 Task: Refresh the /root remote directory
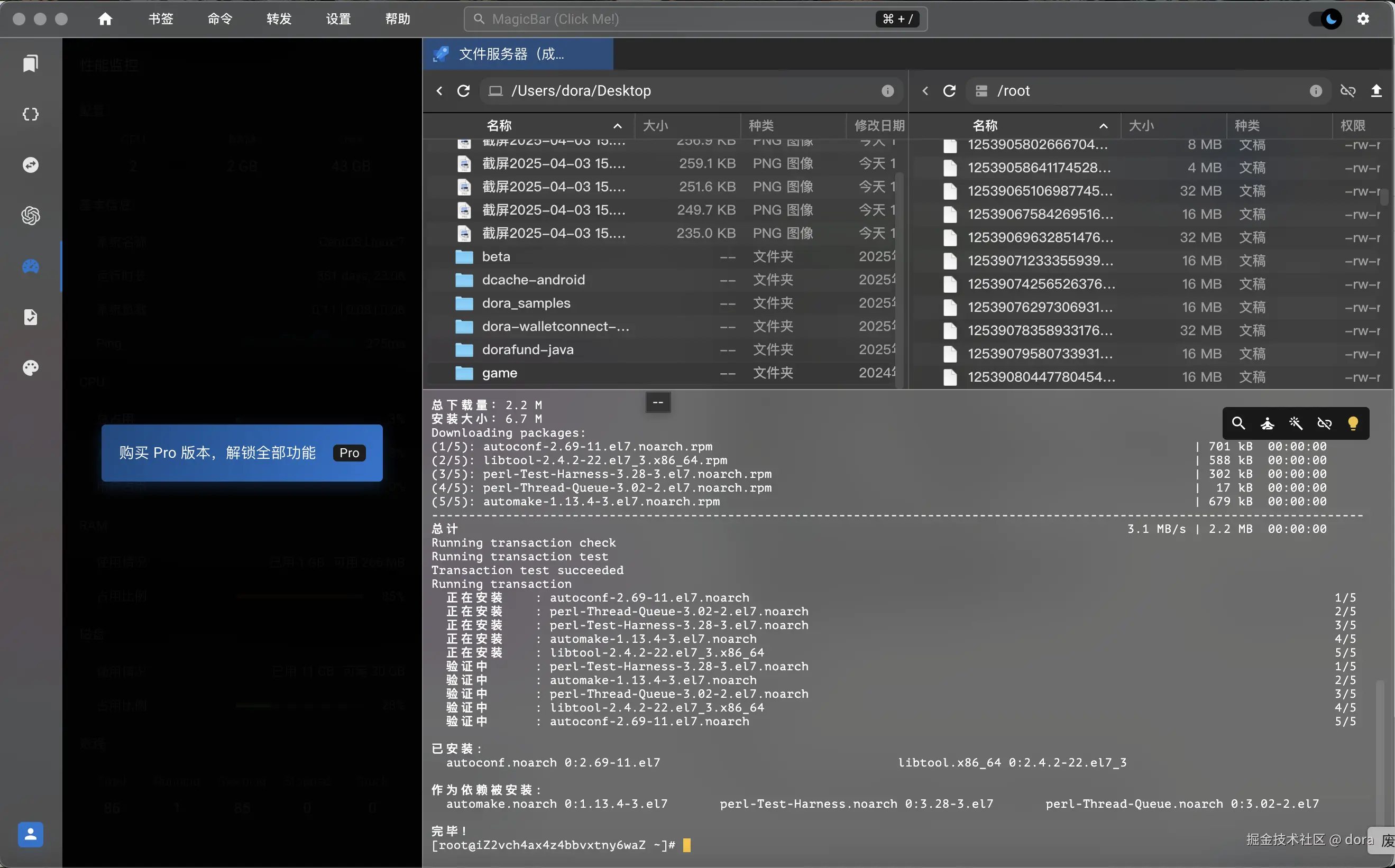tap(949, 91)
